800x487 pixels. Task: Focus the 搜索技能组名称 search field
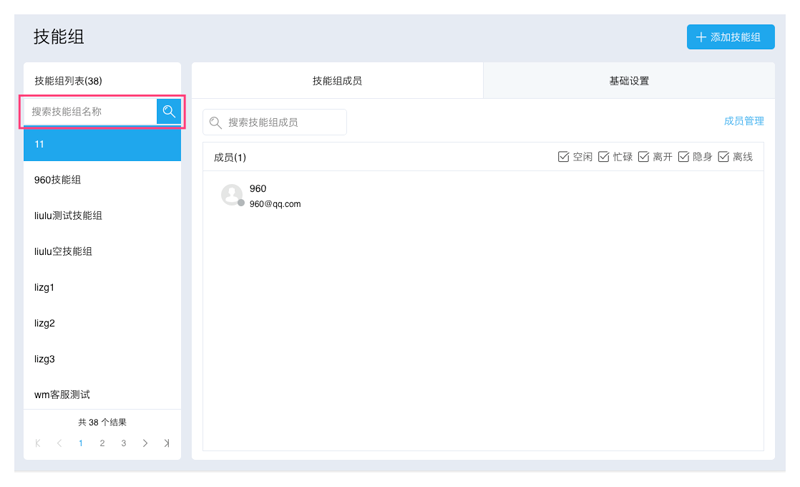(x=90, y=112)
